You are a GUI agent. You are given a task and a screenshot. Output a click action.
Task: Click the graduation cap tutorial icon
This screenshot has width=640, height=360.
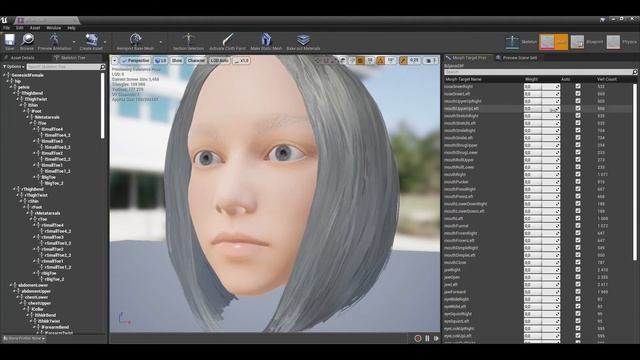[603, 20]
